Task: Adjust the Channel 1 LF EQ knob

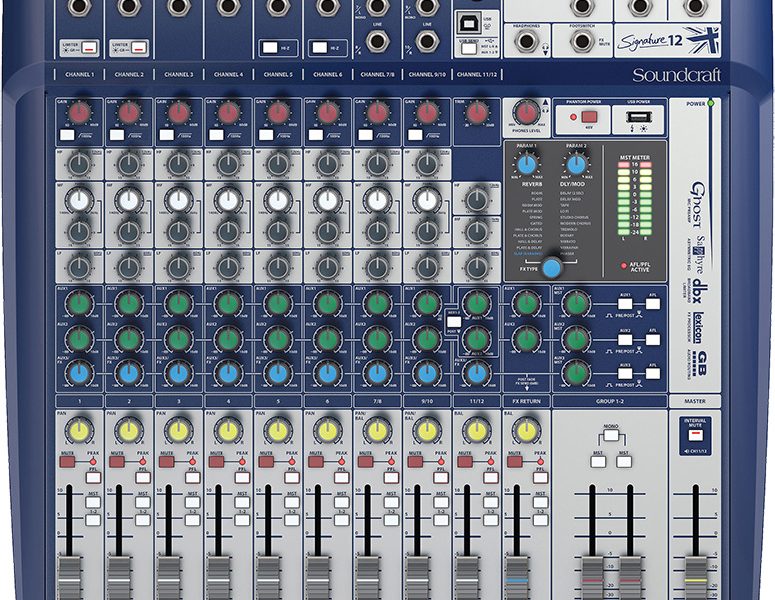Action: (x=79, y=267)
